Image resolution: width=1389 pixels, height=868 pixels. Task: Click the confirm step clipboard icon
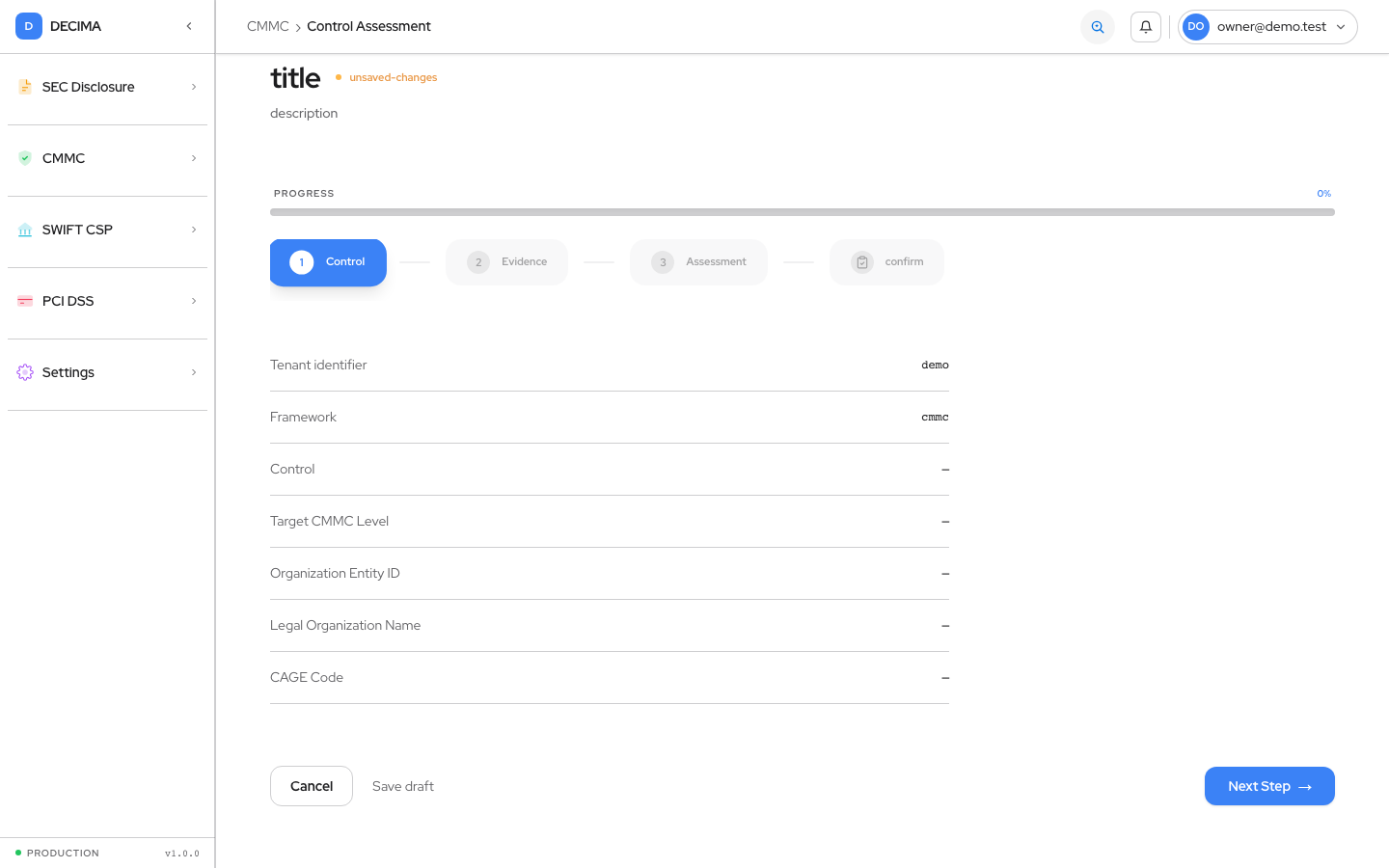point(862,262)
